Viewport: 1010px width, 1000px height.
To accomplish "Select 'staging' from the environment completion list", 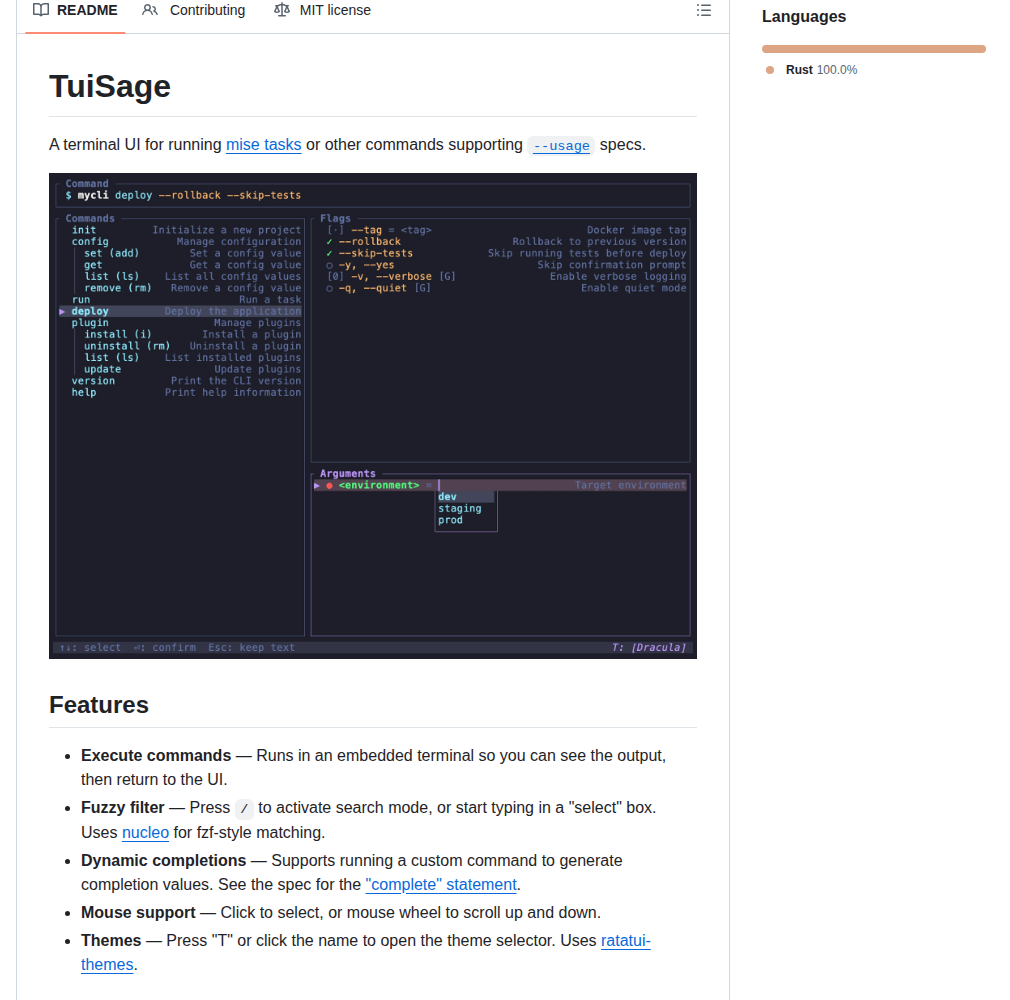I will (459, 508).
